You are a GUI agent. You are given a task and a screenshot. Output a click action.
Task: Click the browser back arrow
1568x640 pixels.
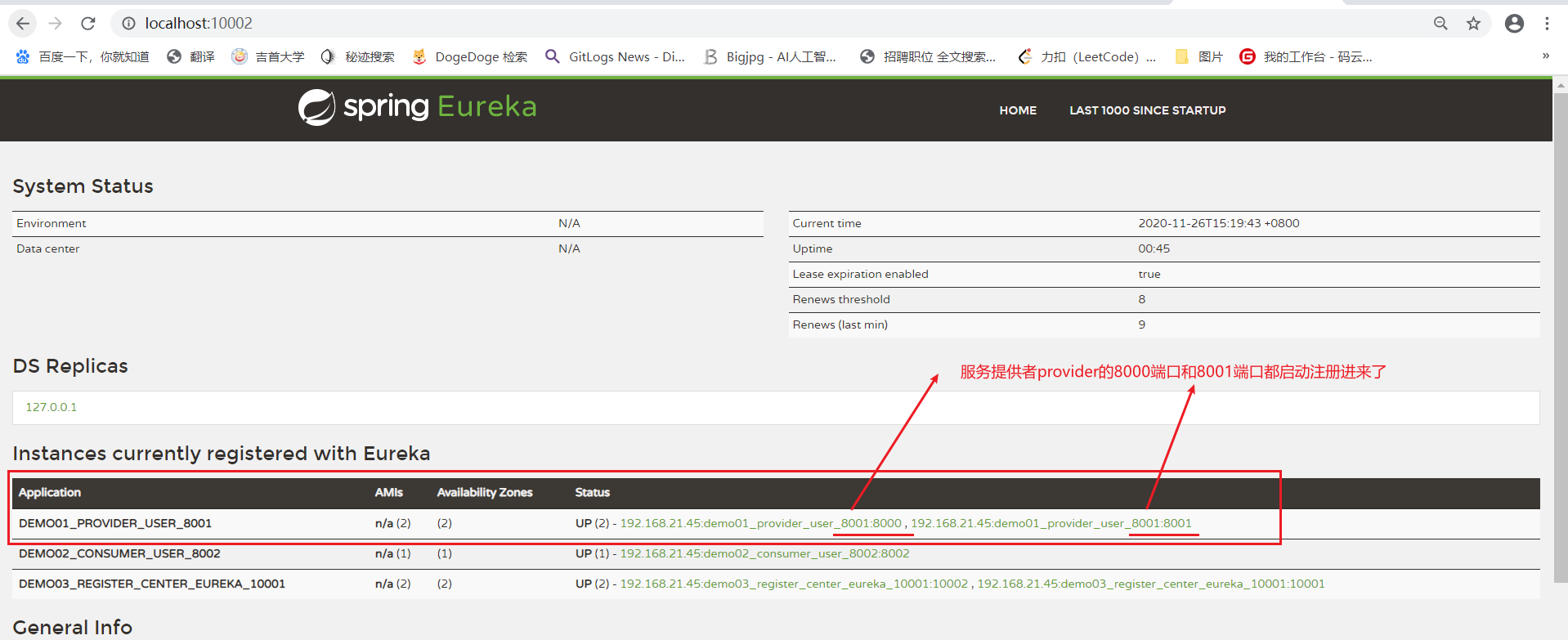pos(23,24)
